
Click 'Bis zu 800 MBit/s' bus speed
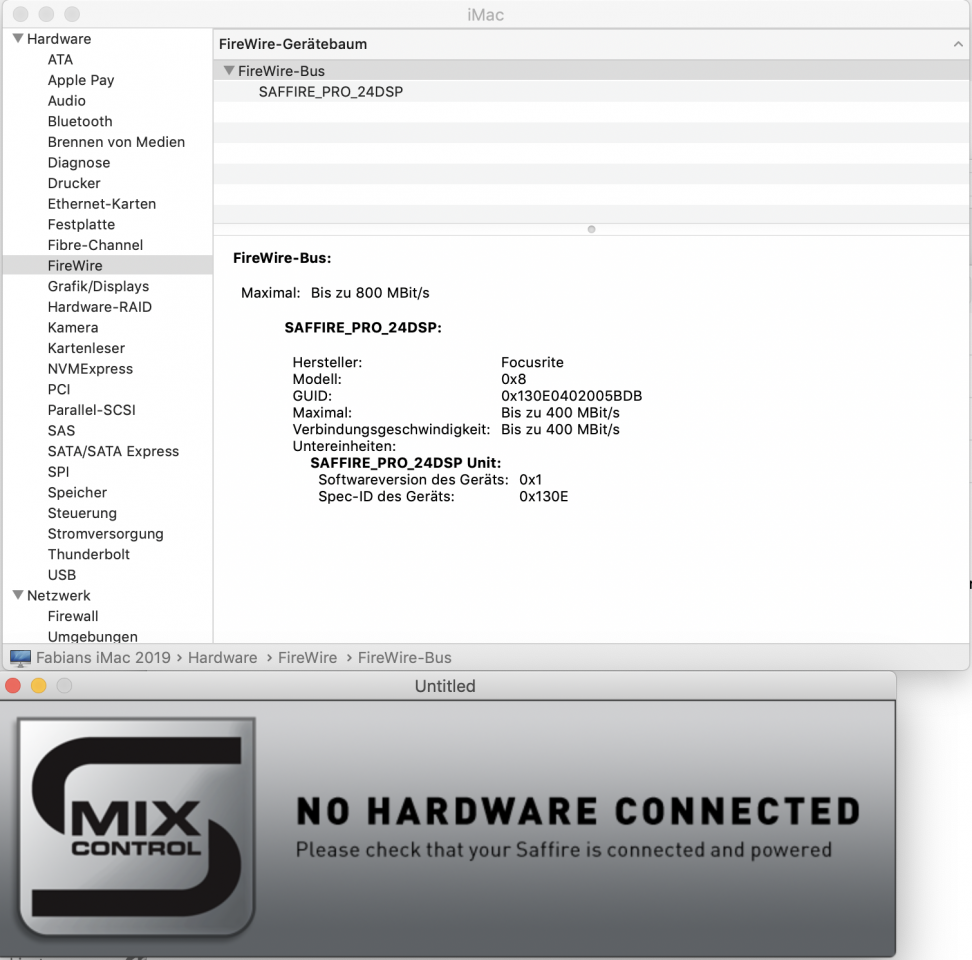(x=369, y=293)
